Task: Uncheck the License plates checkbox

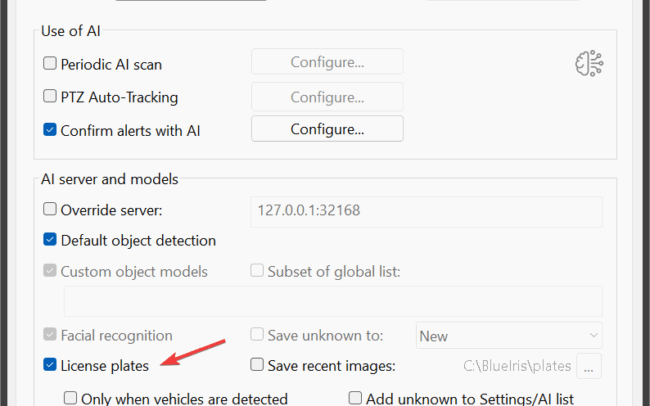Action: (x=50, y=365)
